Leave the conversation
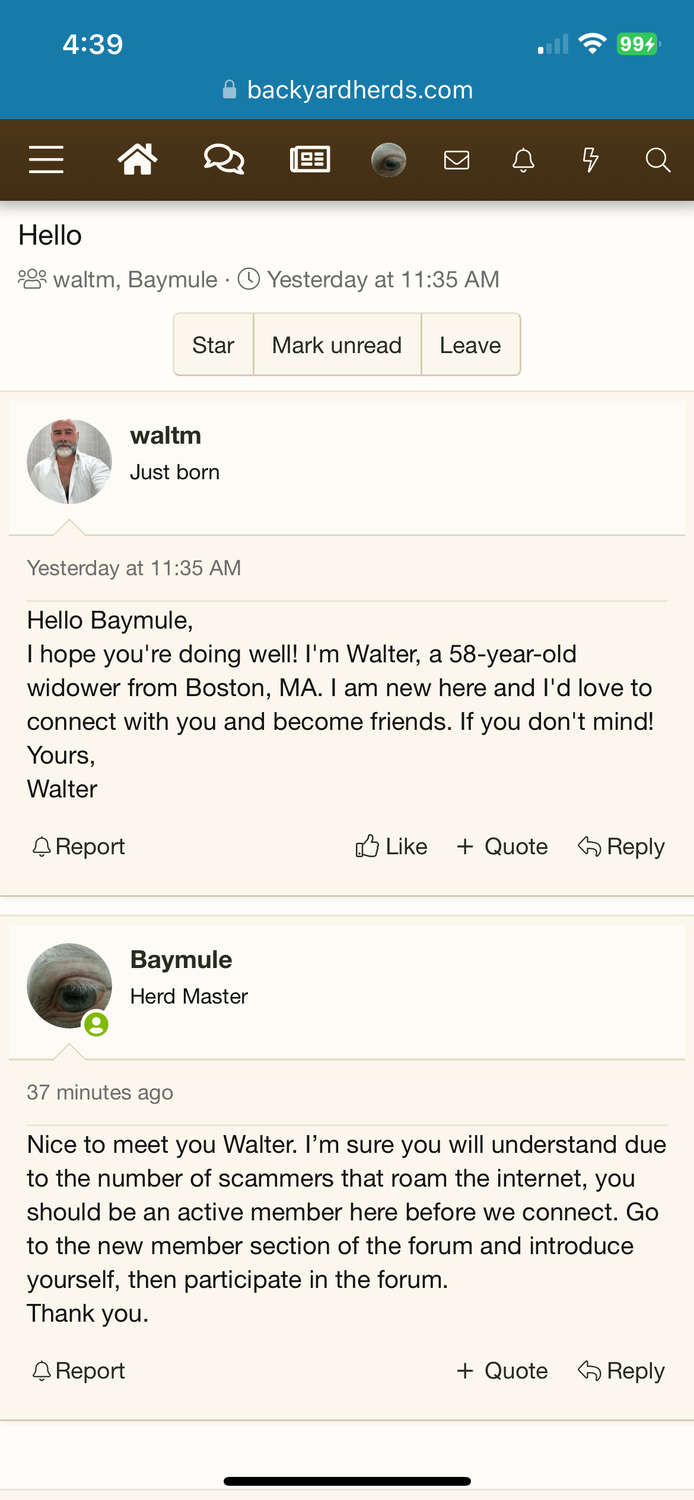694x1500 pixels. click(470, 345)
